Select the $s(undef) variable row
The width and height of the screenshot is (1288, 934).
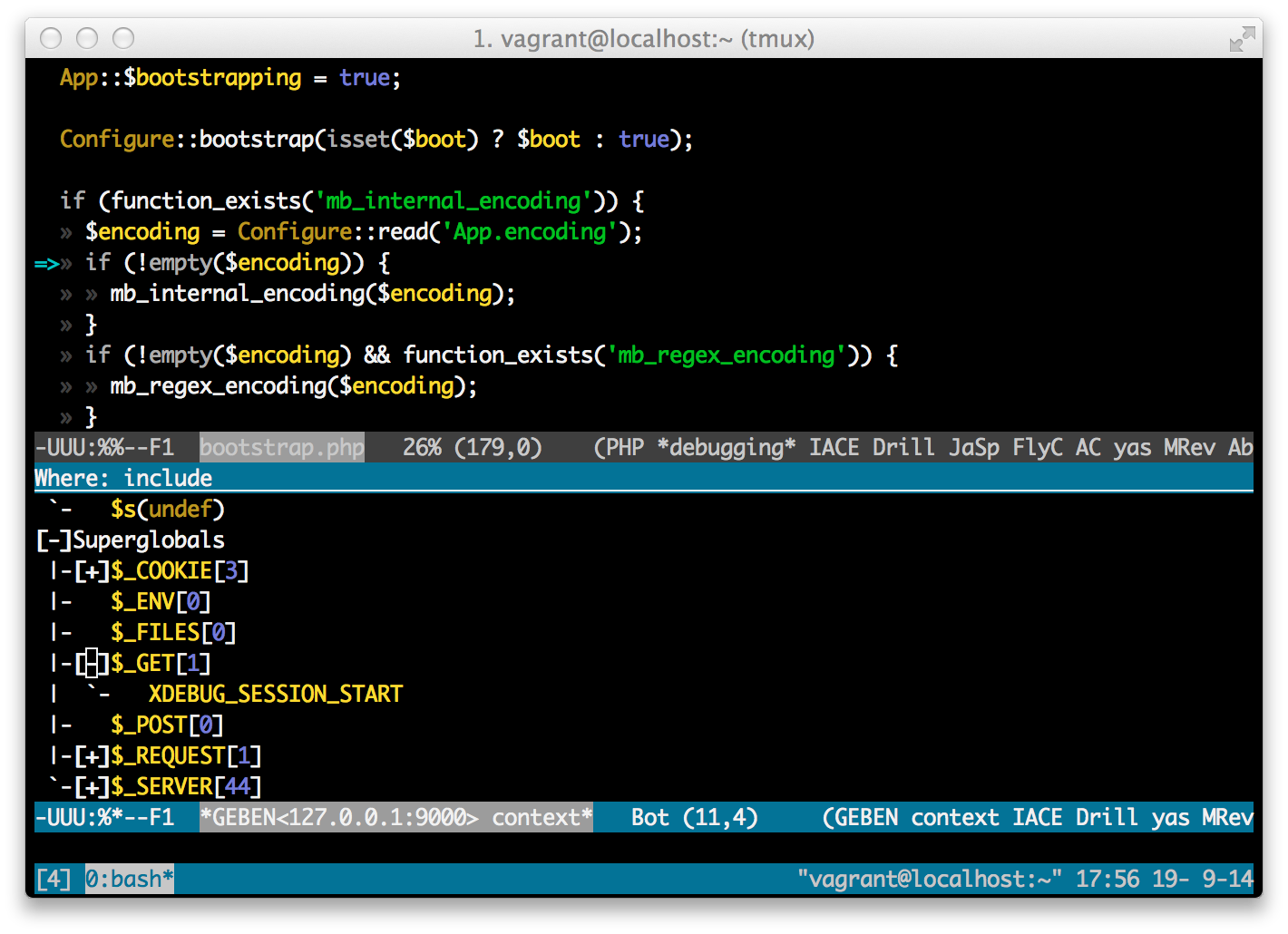(167, 510)
